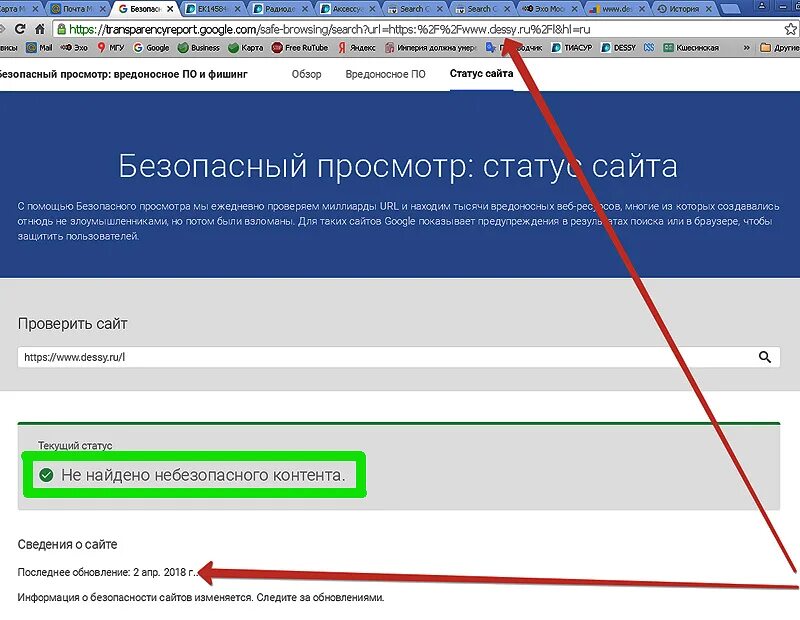Click the browser address bar URL
This screenshot has width=800, height=620.
click(330, 30)
